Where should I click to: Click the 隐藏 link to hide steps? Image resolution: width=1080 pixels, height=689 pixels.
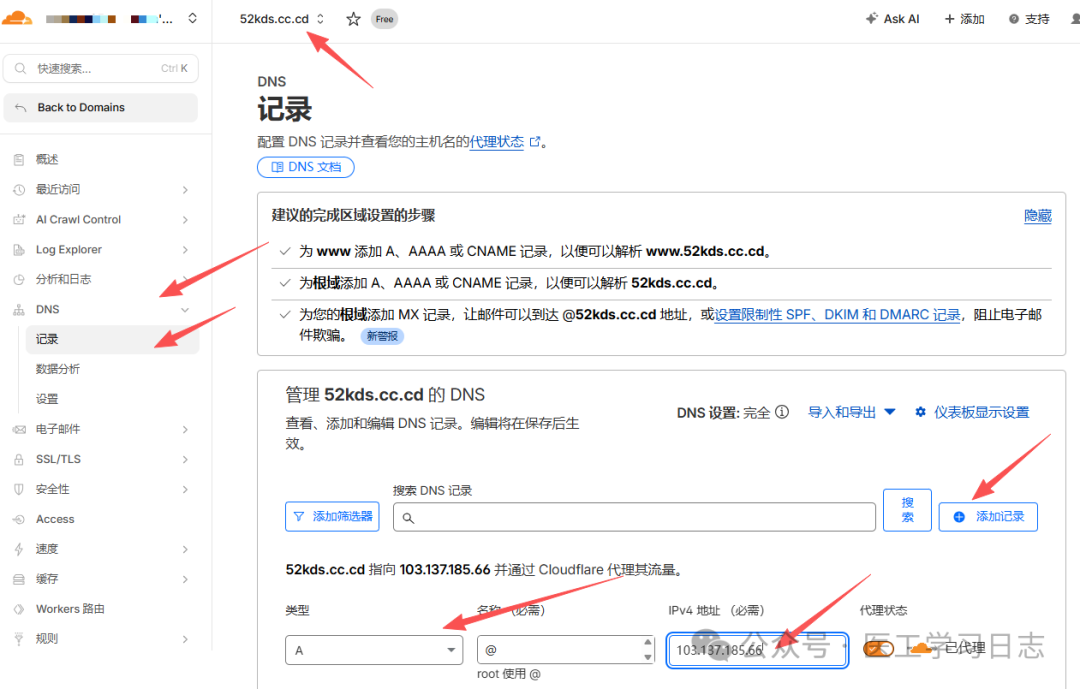tap(1037, 216)
